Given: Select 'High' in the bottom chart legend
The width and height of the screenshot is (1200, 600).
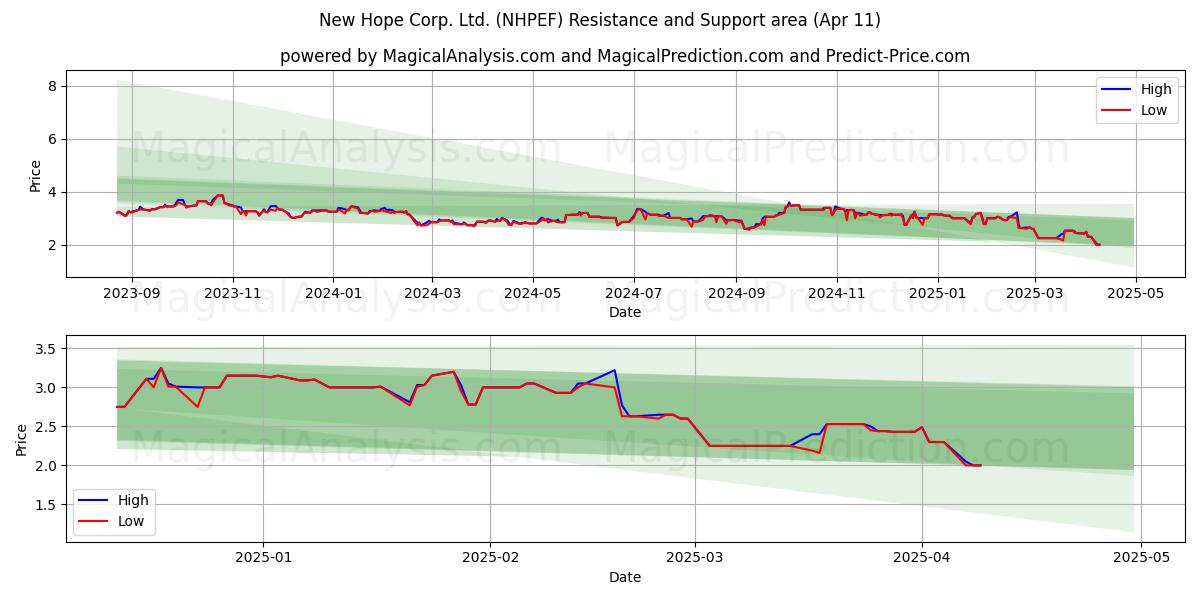Looking at the screenshot, I should (x=133, y=500).
